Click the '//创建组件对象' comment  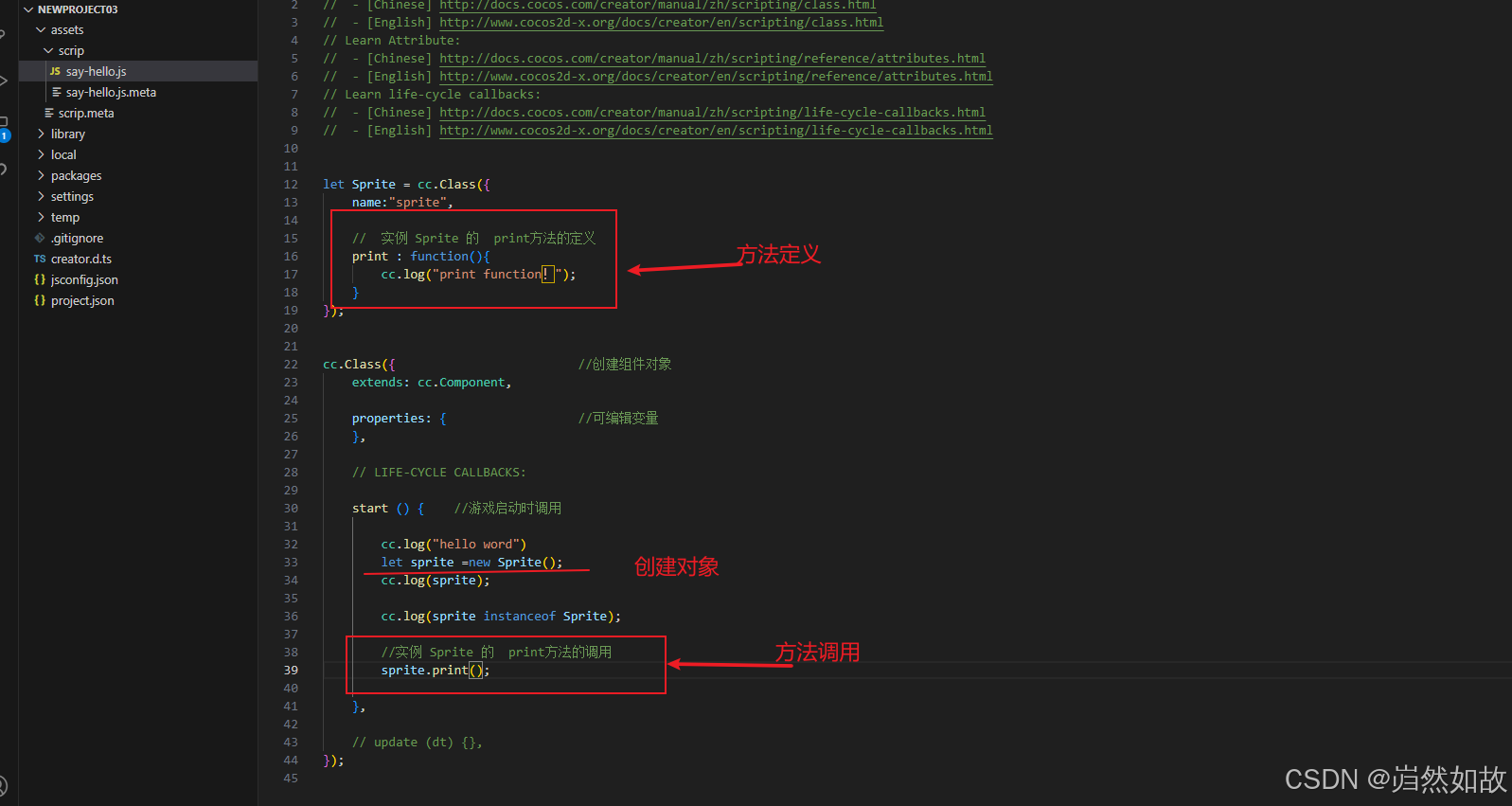[625, 365]
